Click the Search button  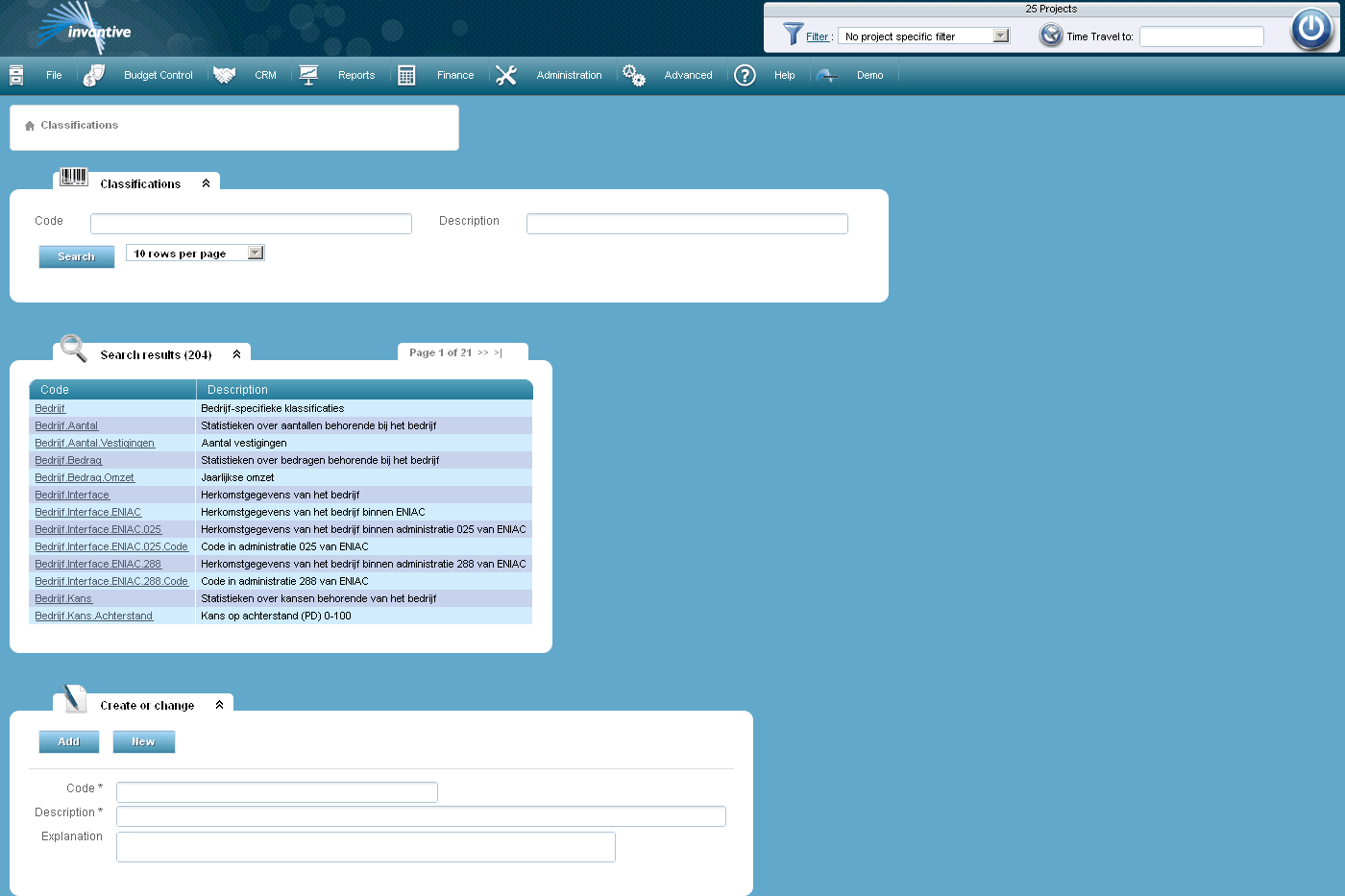77,256
